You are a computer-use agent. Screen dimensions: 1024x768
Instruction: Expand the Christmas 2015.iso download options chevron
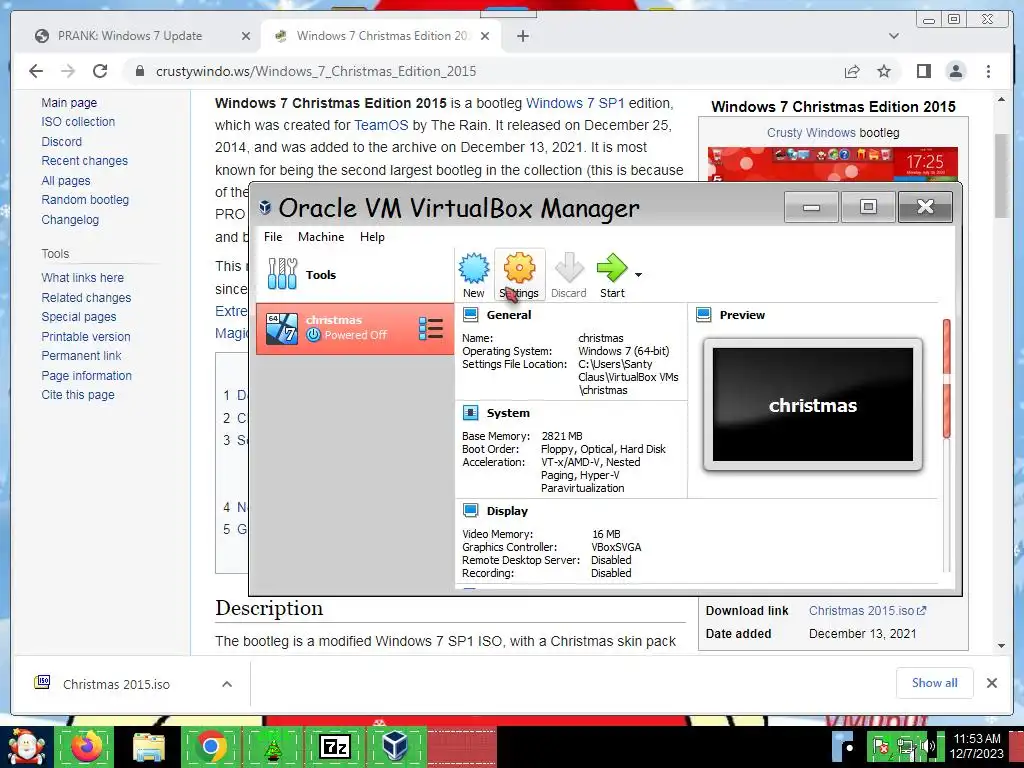pyautogui.click(x=227, y=684)
